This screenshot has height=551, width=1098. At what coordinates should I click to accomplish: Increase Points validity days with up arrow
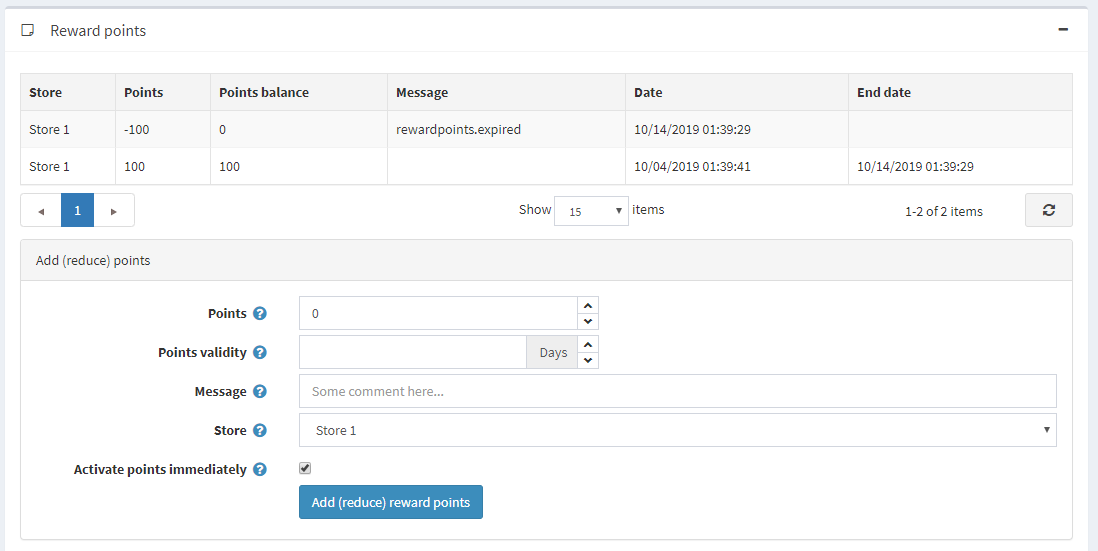pos(588,345)
